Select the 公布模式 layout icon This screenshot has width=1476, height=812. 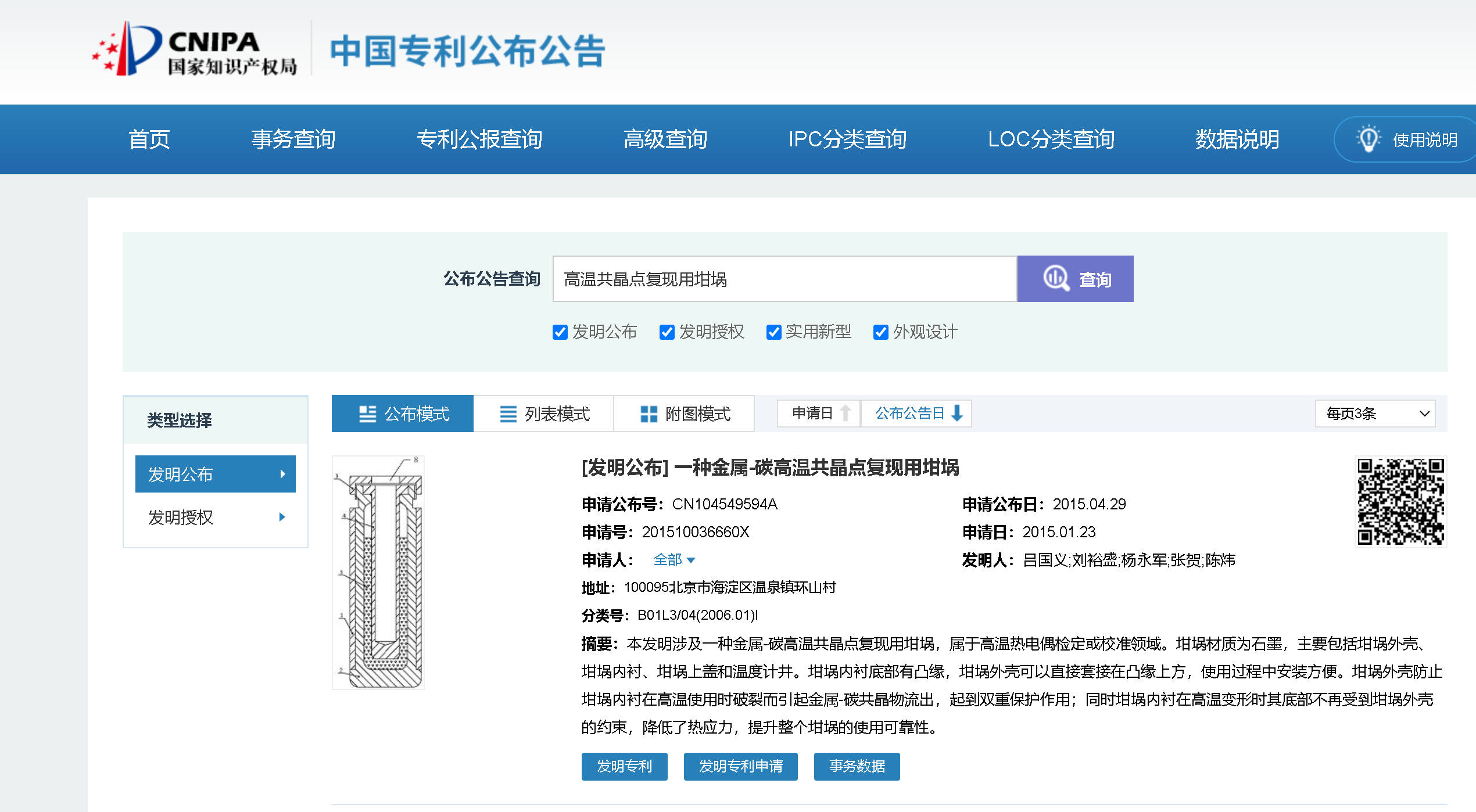point(367,414)
